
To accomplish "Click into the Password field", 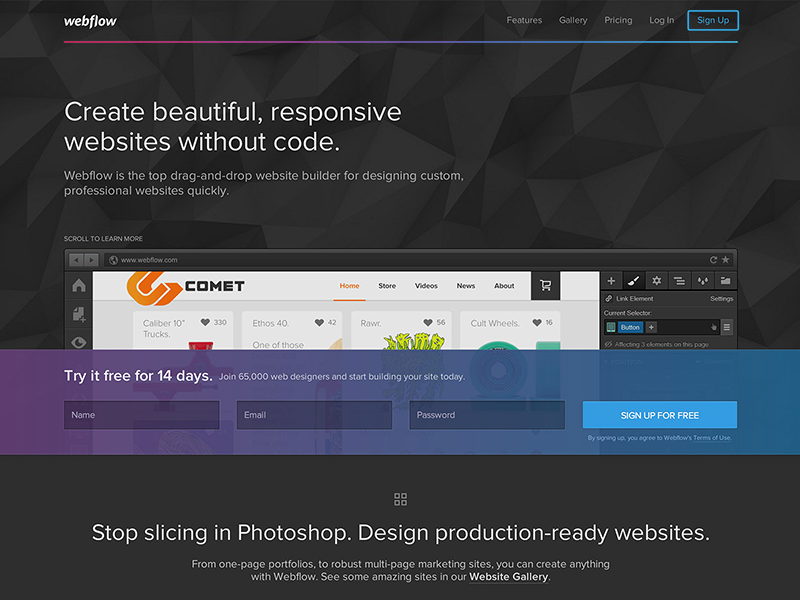I will click(x=487, y=415).
